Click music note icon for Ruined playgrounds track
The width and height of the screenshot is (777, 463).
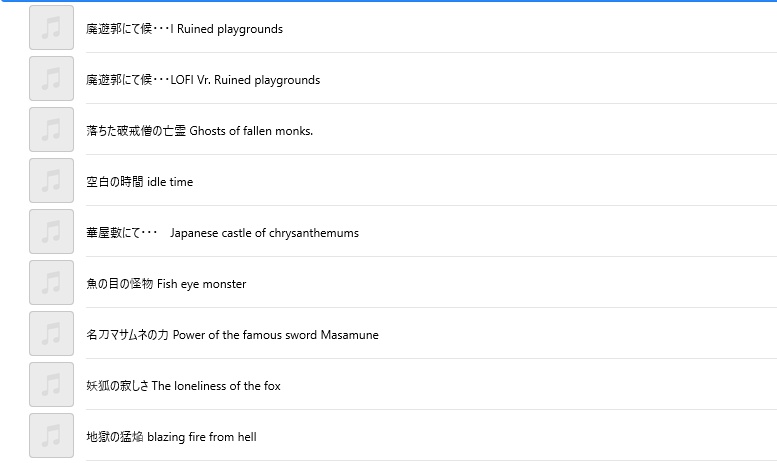(x=51, y=28)
